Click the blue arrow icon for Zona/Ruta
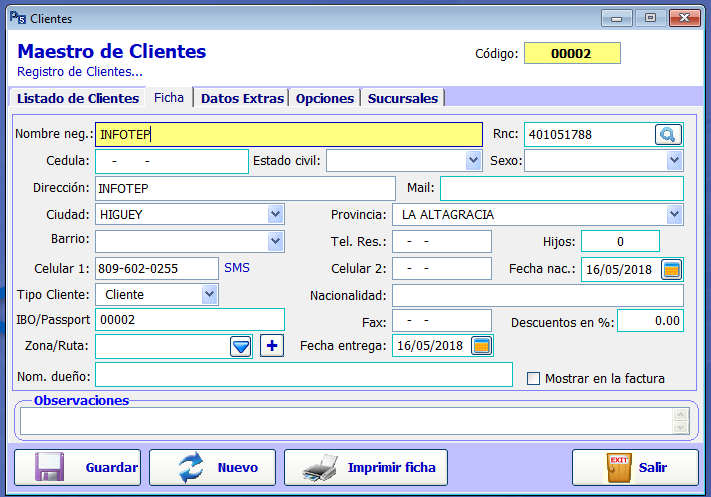Image resolution: width=711 pixels, height=497 pixels. pos(240,346)
